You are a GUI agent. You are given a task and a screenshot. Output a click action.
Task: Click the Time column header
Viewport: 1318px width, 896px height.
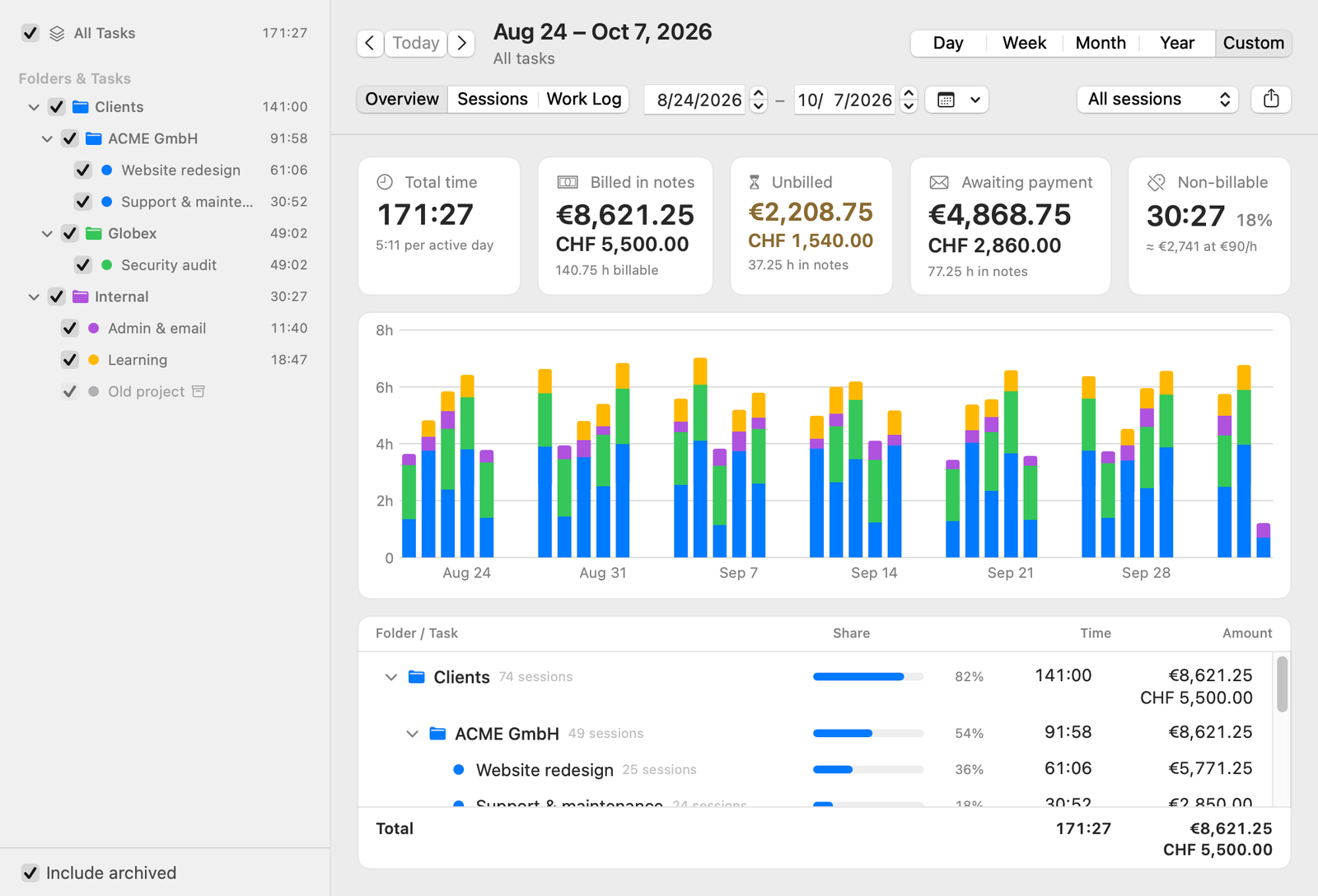point(1096,633)
